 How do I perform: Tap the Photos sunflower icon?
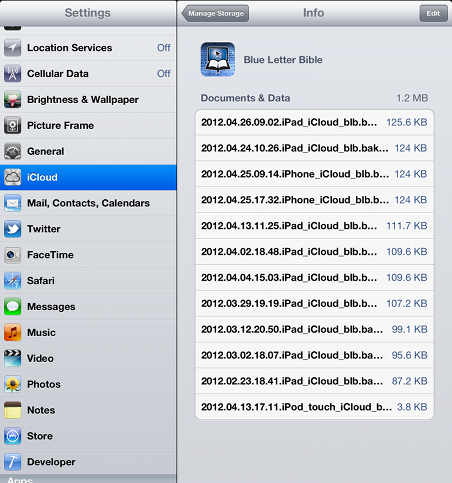point(13,384)
